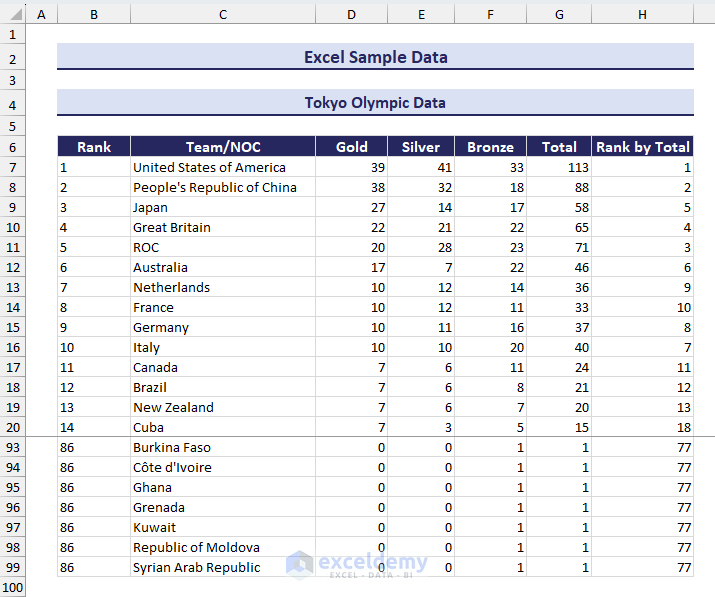The height and width of the screenshot is (597, 715).
Task: Click the Select All corner triangle
Action: [x=12, y=14]
